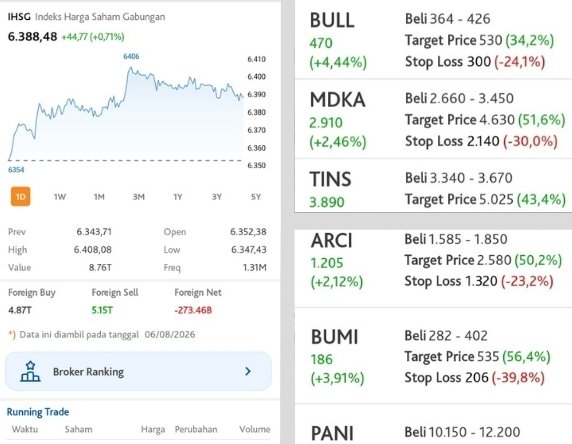Select the 3M chart period

coord(139,197)
